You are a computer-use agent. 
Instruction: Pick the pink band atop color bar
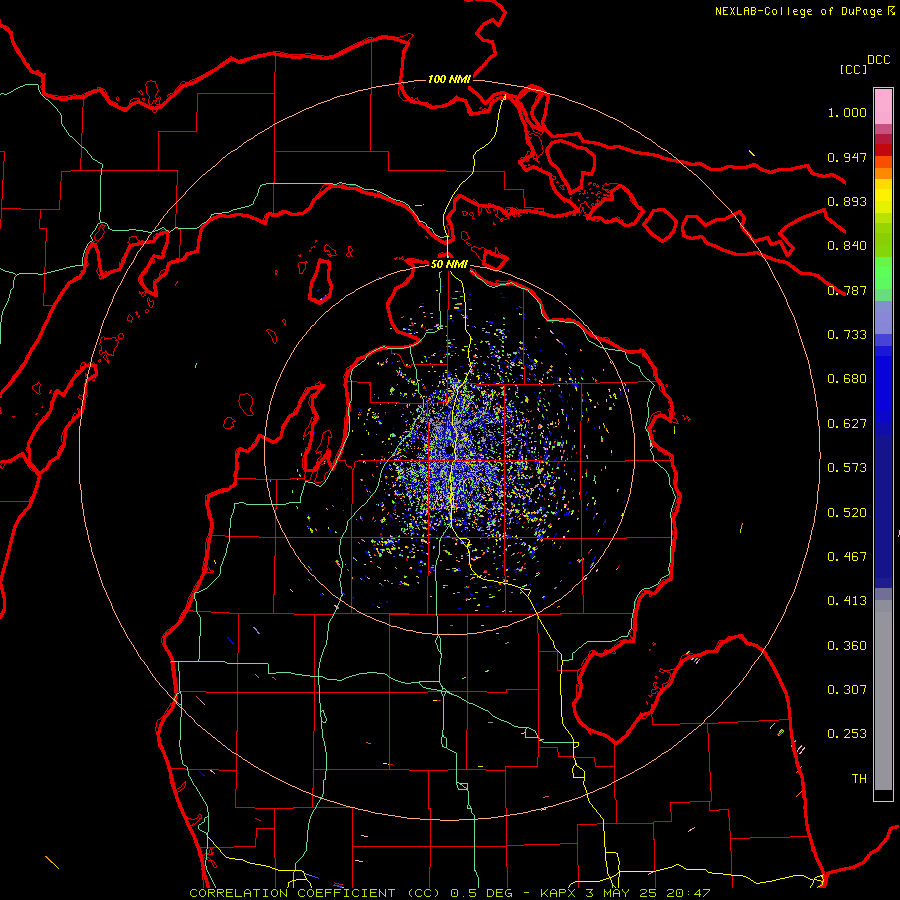click(883, 106)
